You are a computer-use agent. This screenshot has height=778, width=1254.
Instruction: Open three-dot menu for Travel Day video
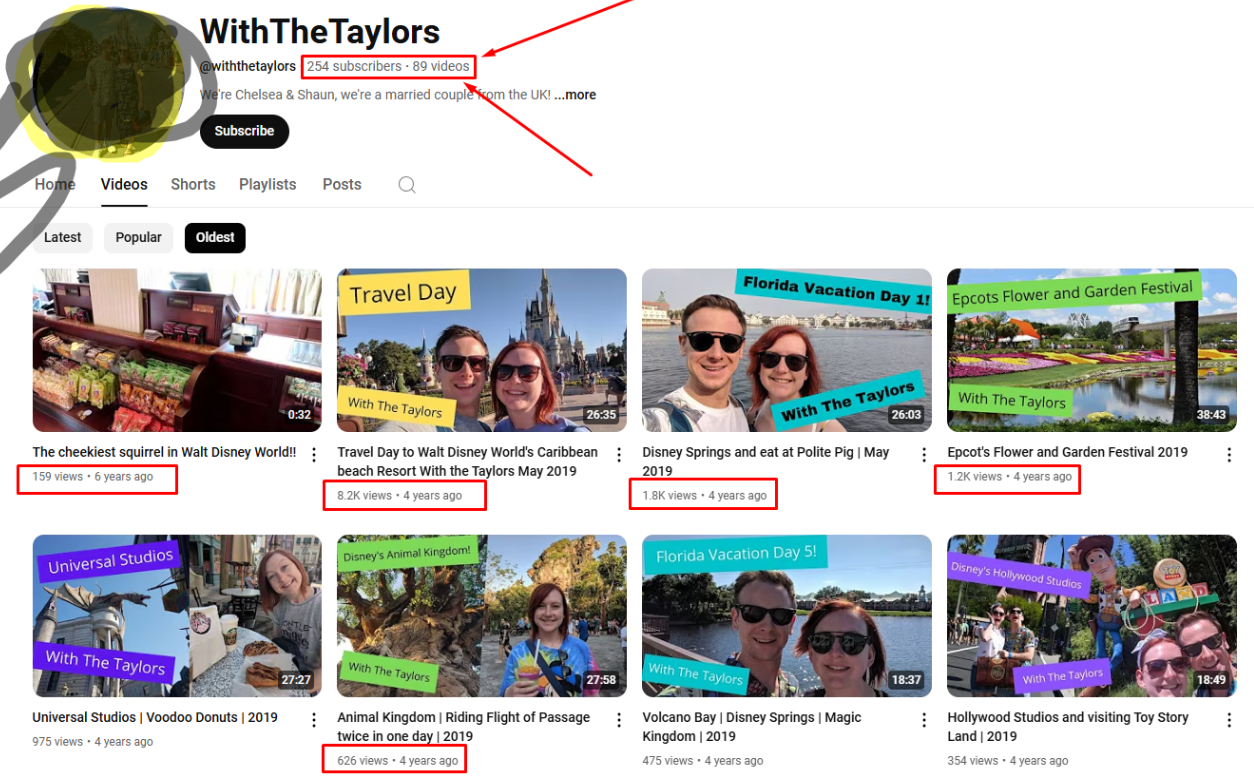pos(619,455)
